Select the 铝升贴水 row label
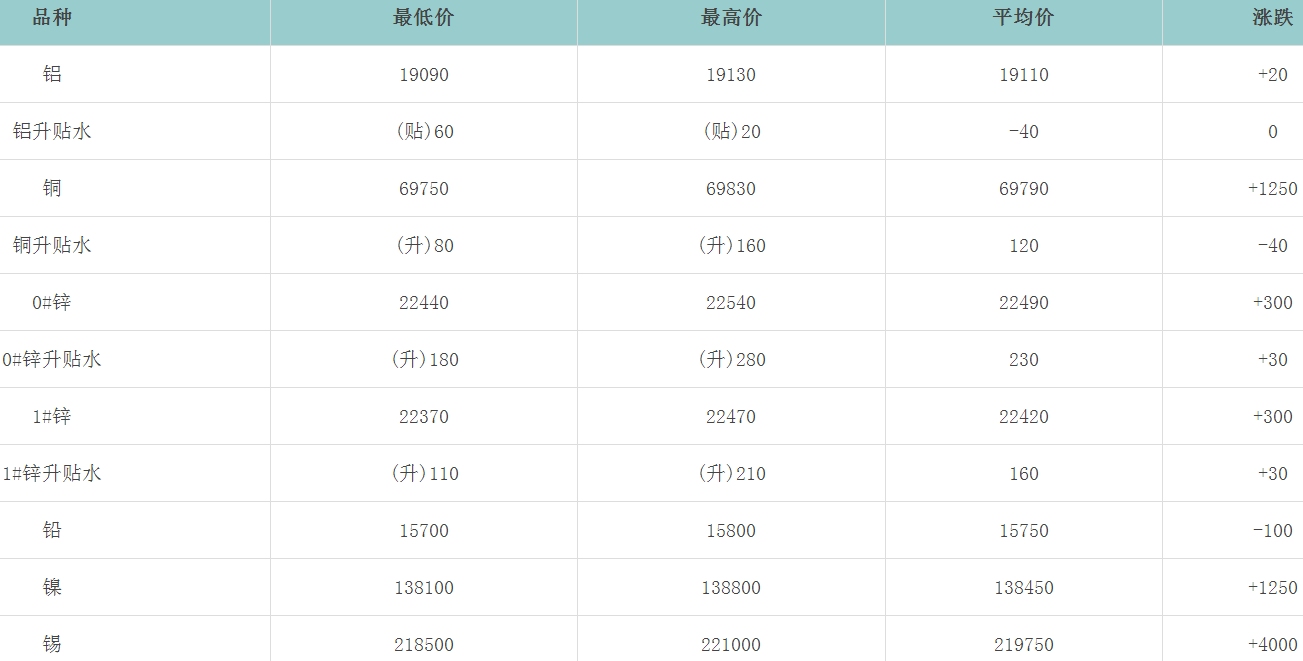This screenshot has height=661, width=1303. tap(52, 131)
